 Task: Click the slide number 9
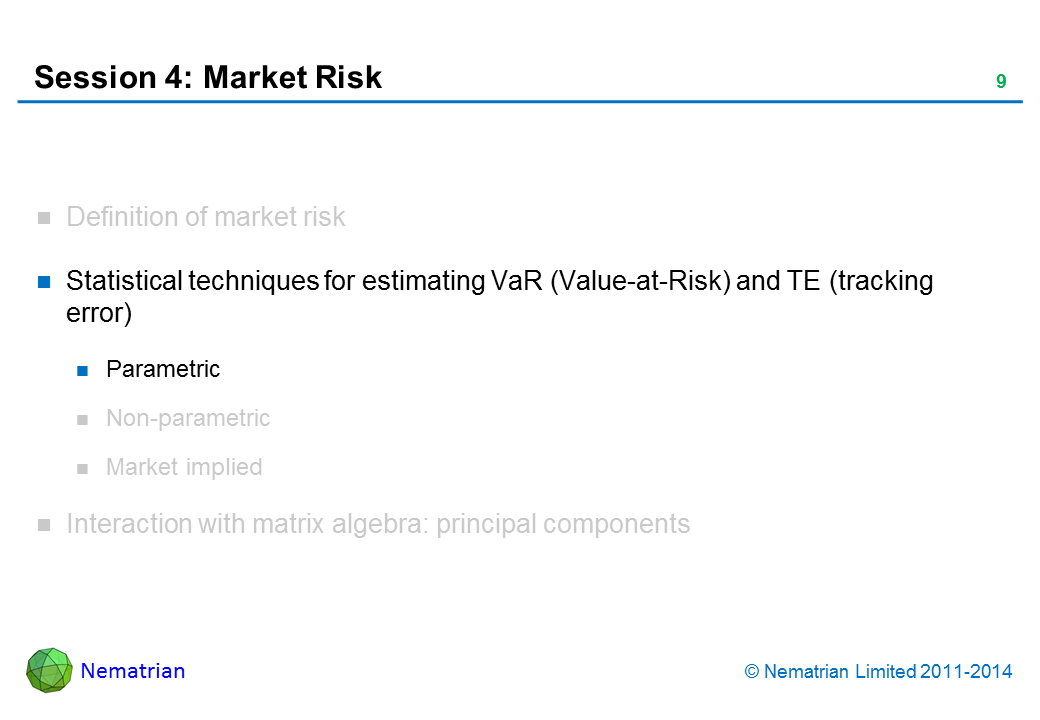tap(1000, 82)
